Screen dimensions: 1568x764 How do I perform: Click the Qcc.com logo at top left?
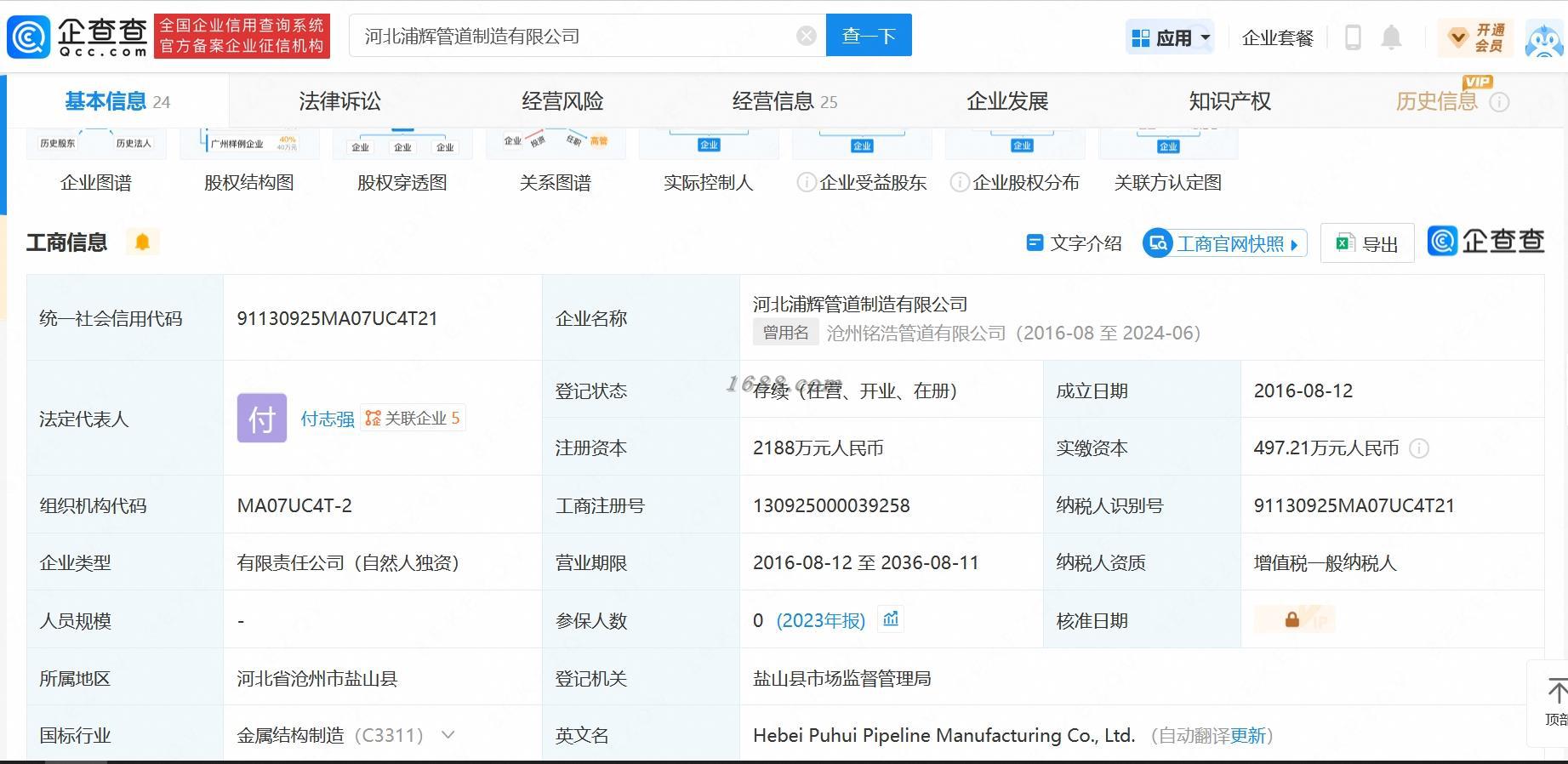point(77,37)
